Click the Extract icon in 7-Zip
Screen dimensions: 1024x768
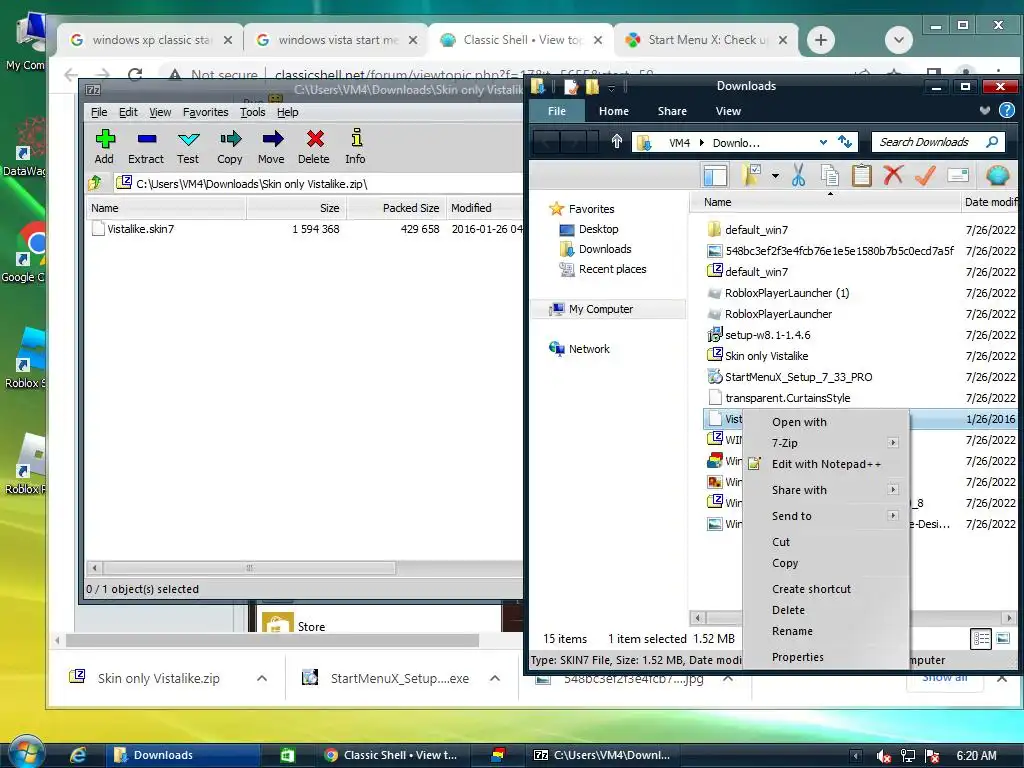click(146, 138)
